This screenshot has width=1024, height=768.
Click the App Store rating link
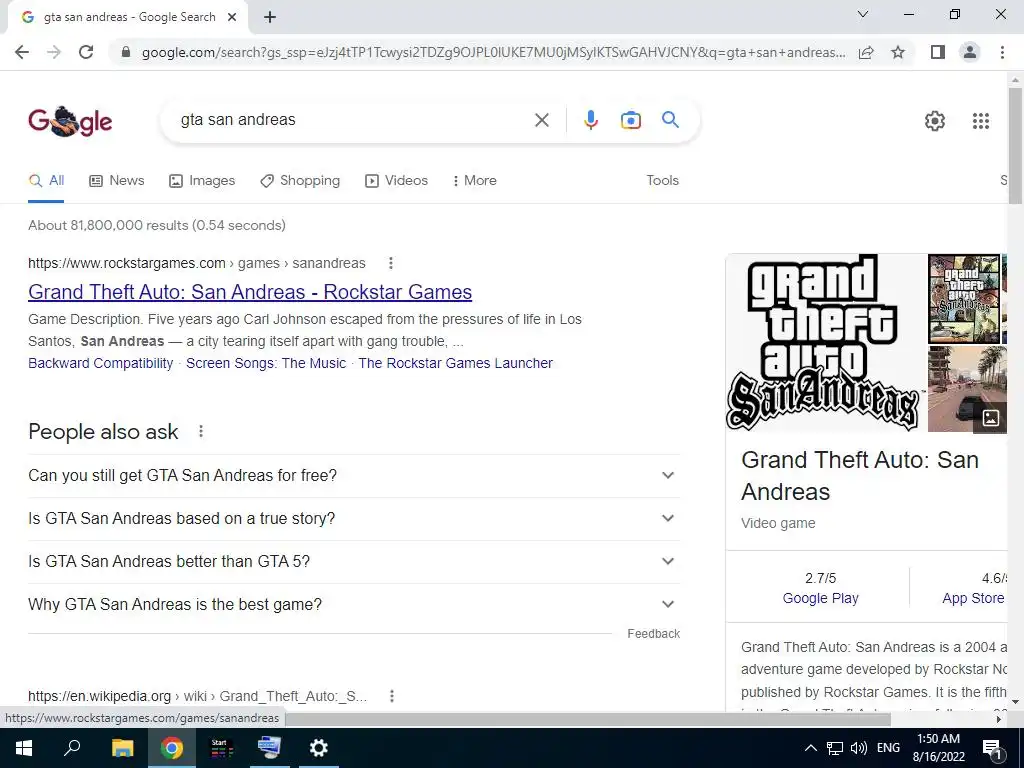(973, 598)
